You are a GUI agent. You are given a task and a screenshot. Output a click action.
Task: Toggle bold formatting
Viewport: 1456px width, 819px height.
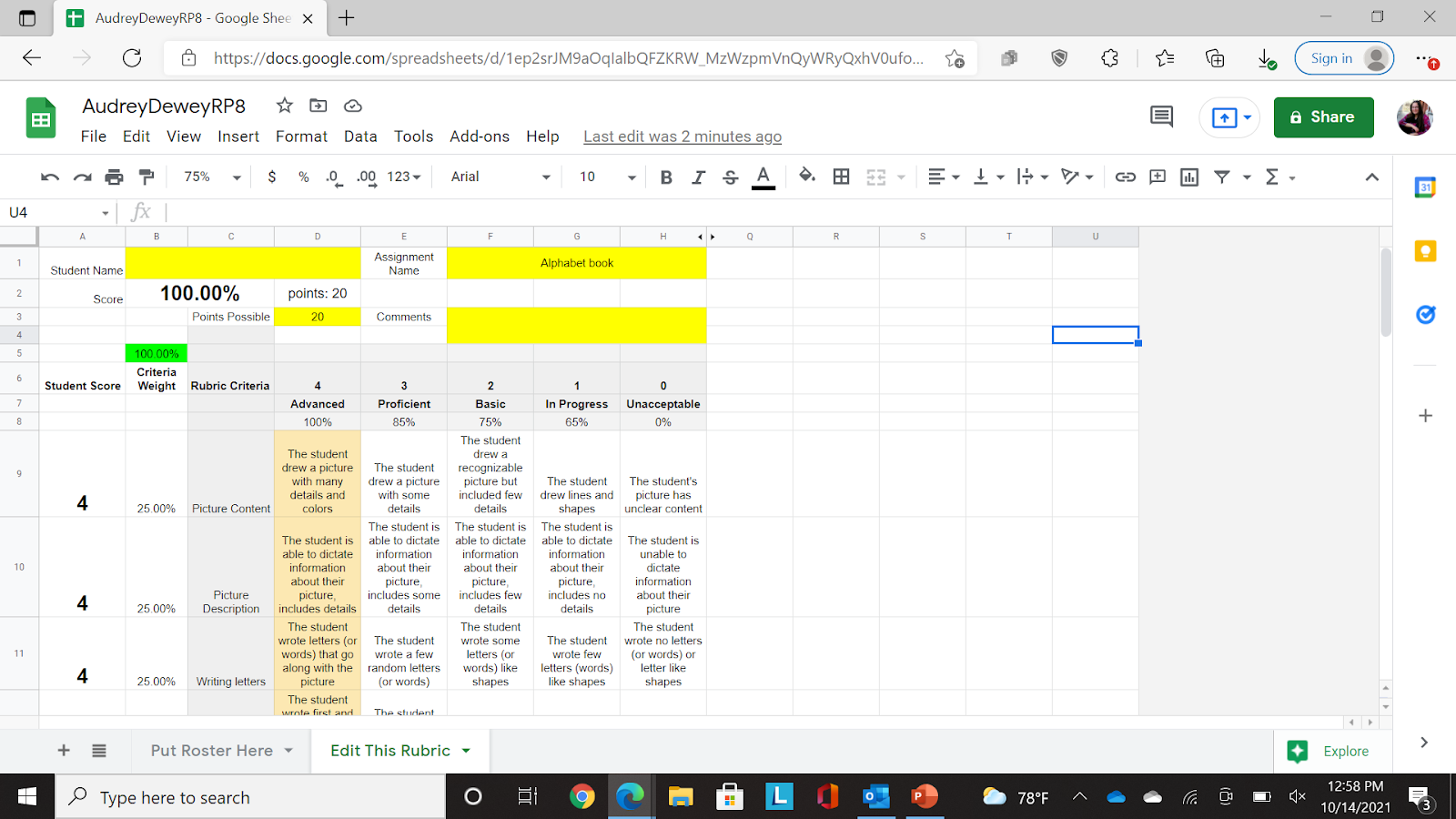(x=666, y=177)
